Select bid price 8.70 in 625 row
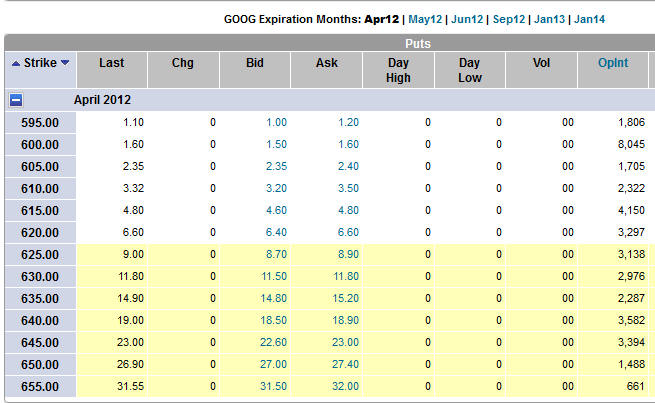This screenshot has height=403, width=655. (275, 254)
